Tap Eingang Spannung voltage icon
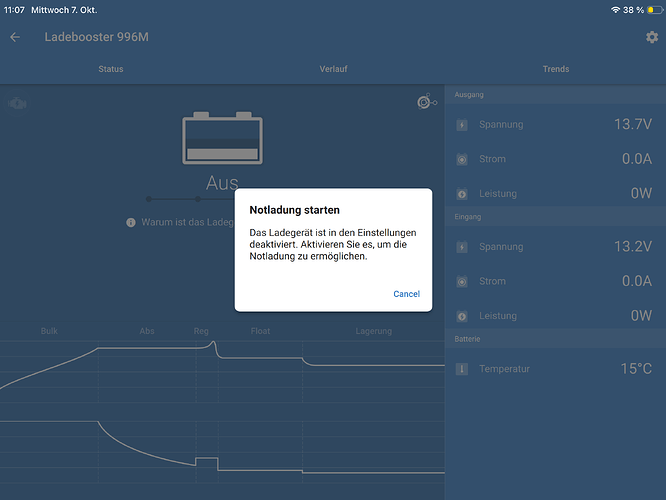666x500 pixels. (462, 247)
